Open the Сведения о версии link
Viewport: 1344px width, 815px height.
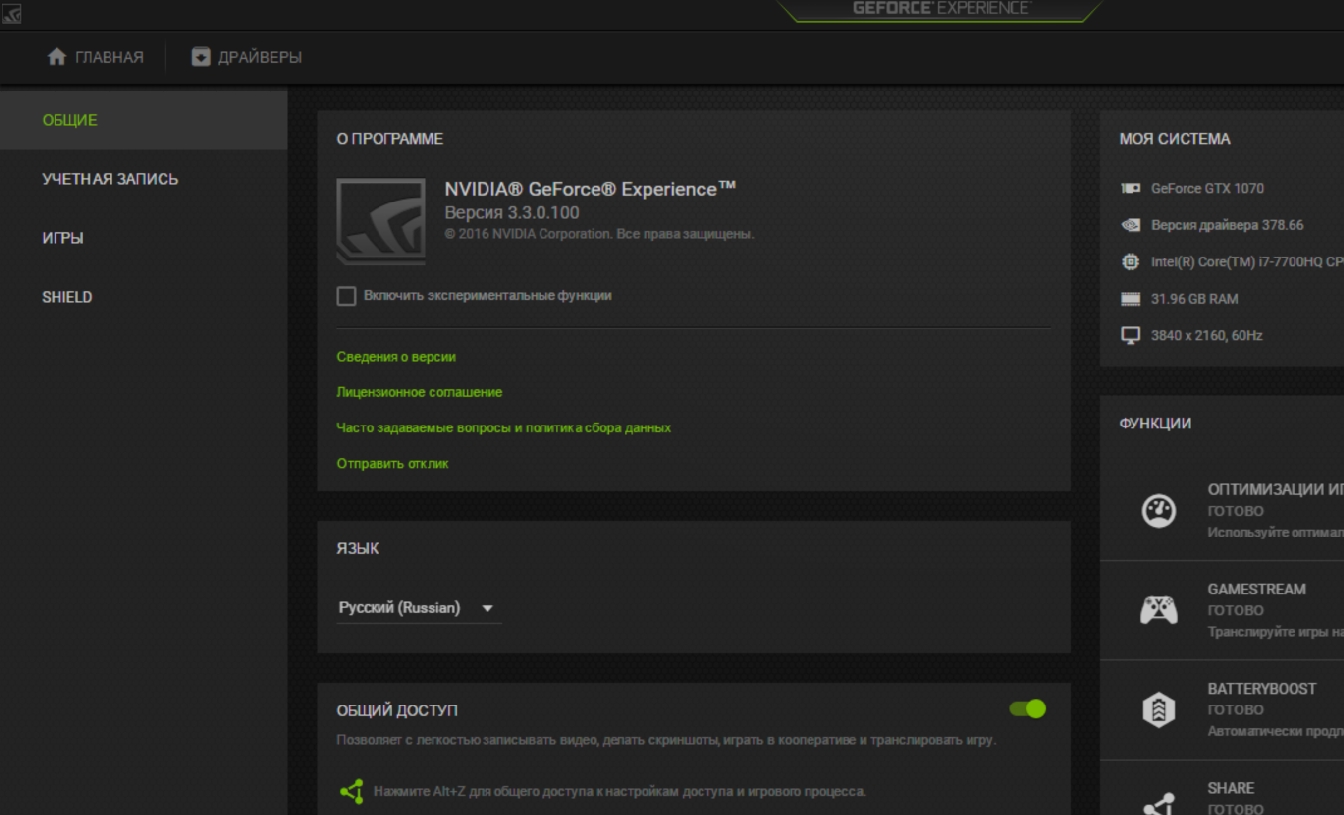[396, 357]
